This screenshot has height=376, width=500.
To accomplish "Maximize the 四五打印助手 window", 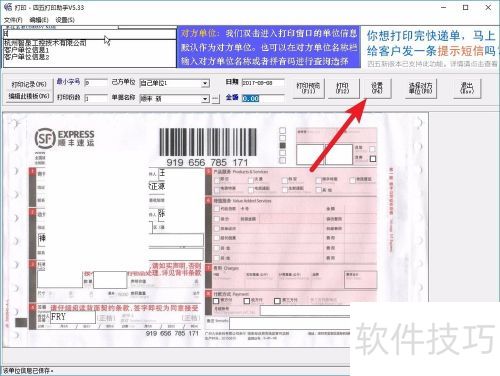I will coord(466,7).
